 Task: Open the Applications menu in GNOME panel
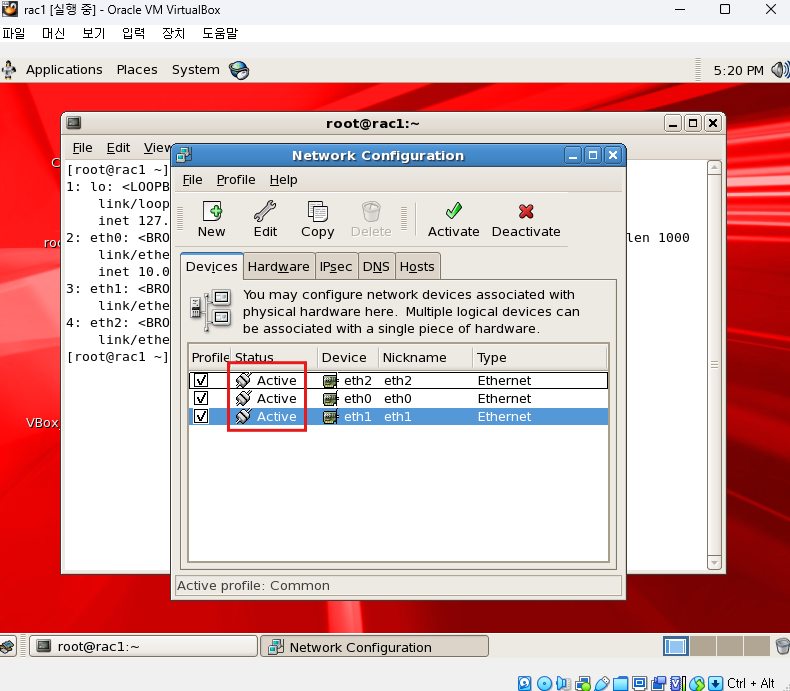(64, 70)
